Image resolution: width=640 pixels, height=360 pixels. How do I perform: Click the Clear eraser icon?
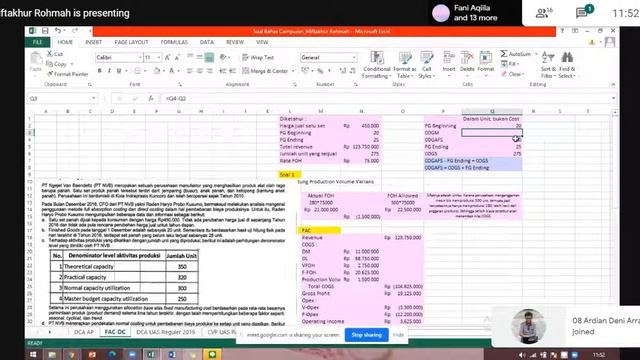pyautogui.click(x=504, y=74)
